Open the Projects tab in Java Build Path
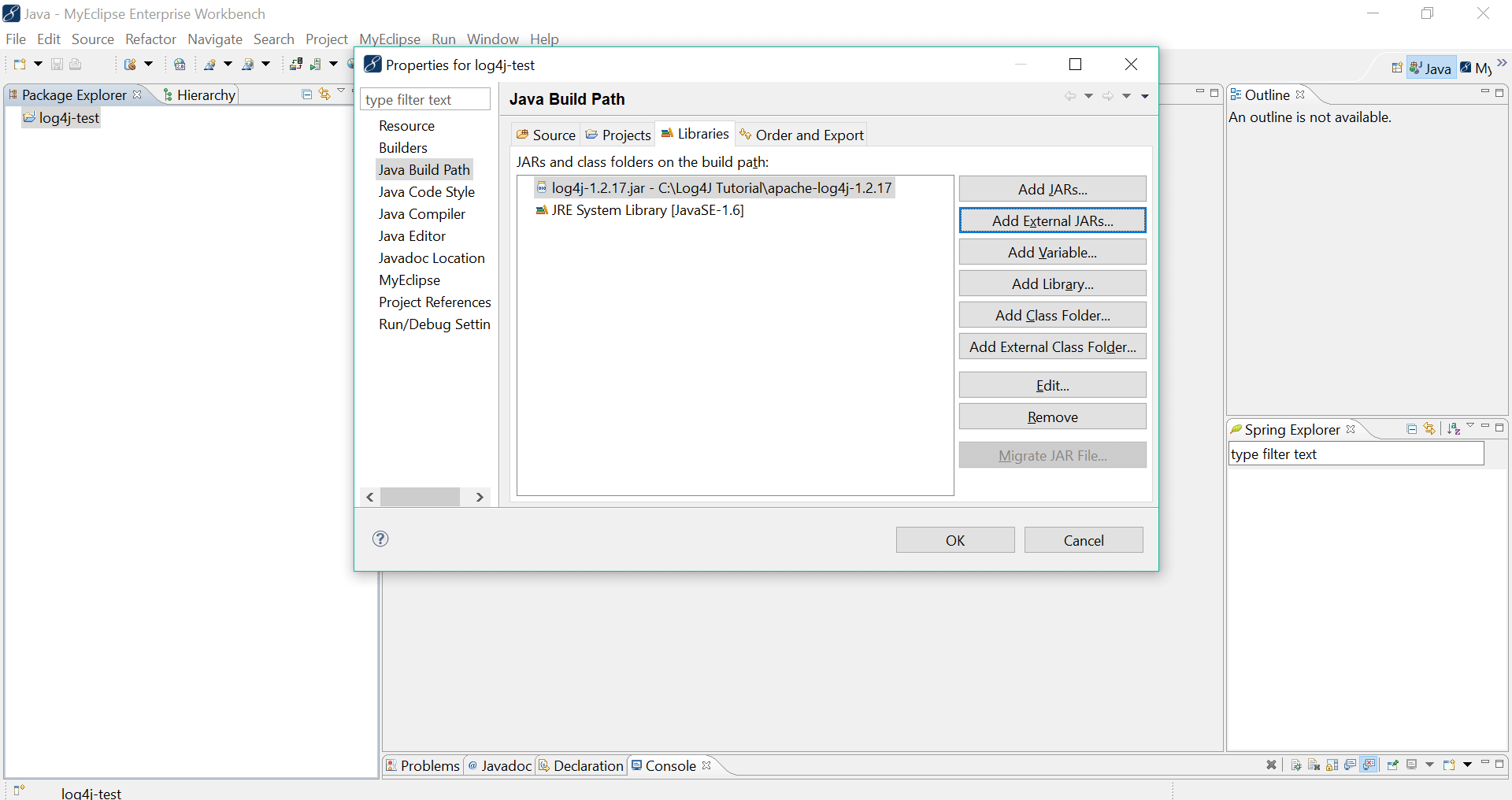The image size is (1512, 800). pyautogui.click(x=618, y=135)
